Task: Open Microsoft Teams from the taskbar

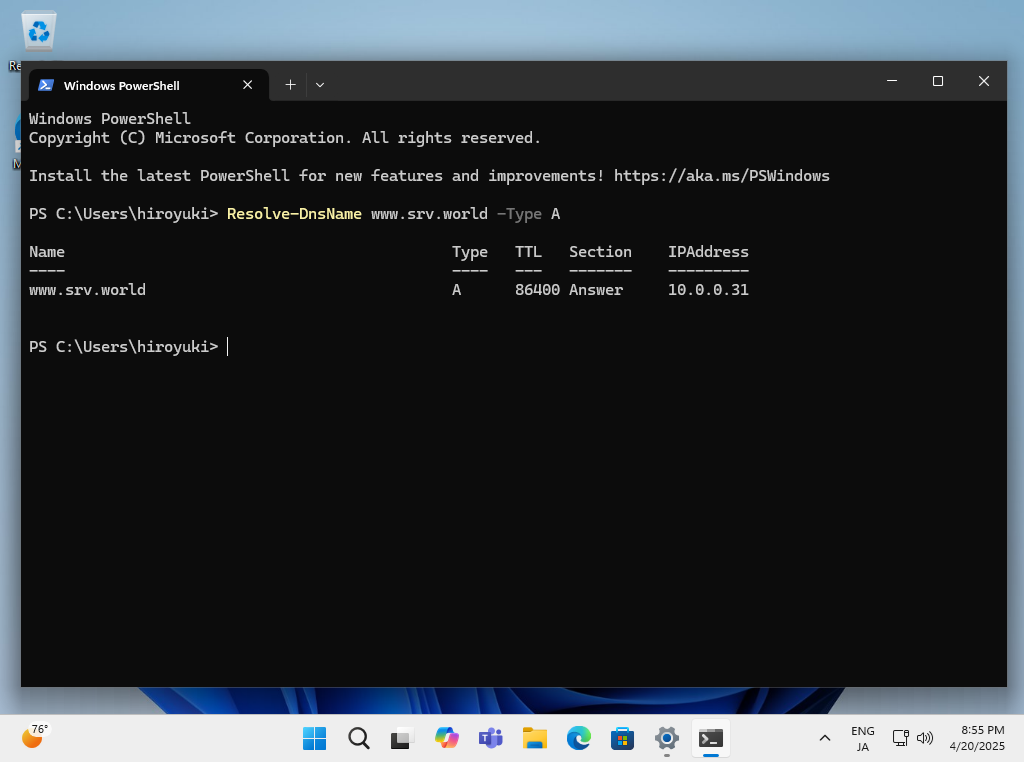Action: (490, 739)
